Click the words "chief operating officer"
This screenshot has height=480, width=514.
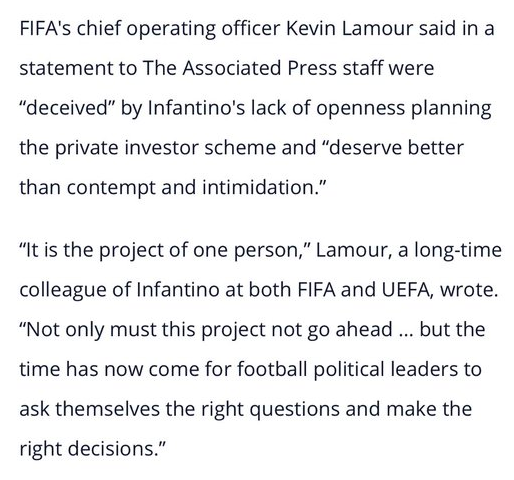click(x=178, y=29)
